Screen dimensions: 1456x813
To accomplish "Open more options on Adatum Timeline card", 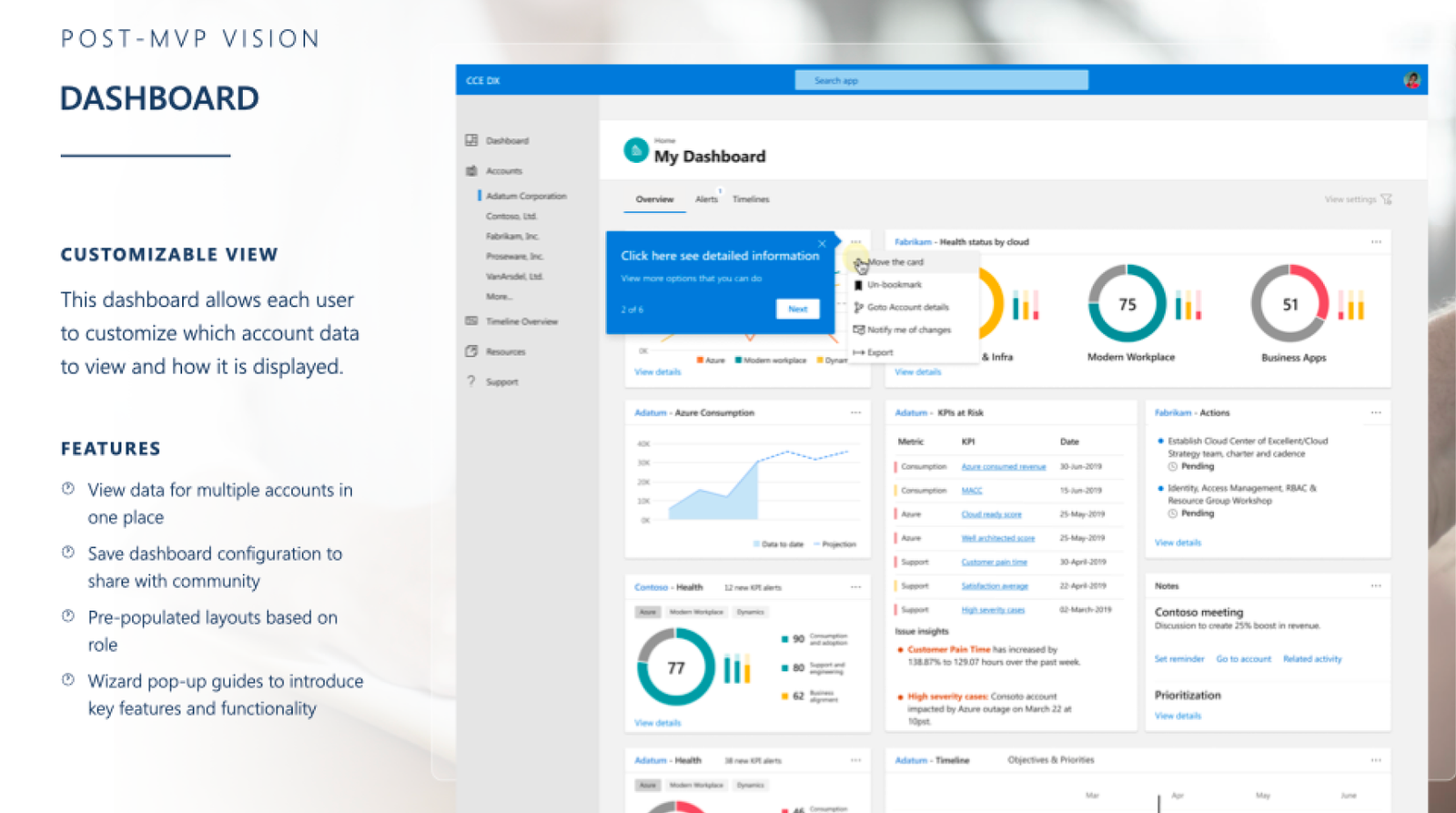I will [x=1376, y=760].
